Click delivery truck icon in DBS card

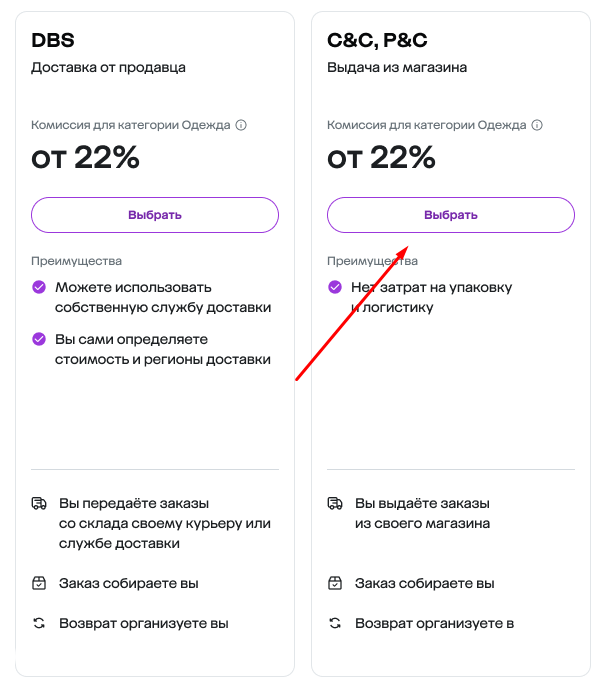click(39, 504)
